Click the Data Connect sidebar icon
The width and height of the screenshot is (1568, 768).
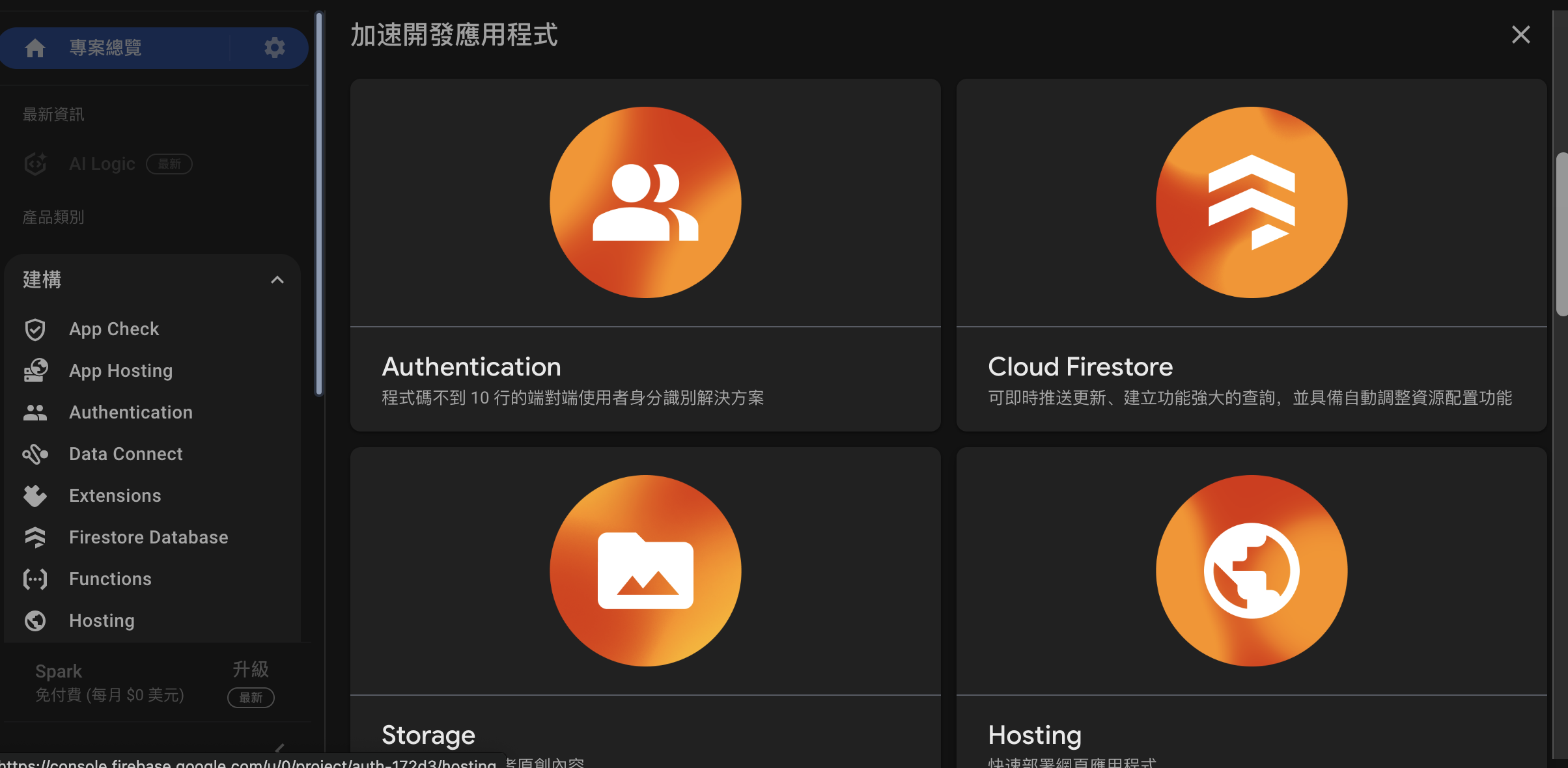[x=35, y=454]
